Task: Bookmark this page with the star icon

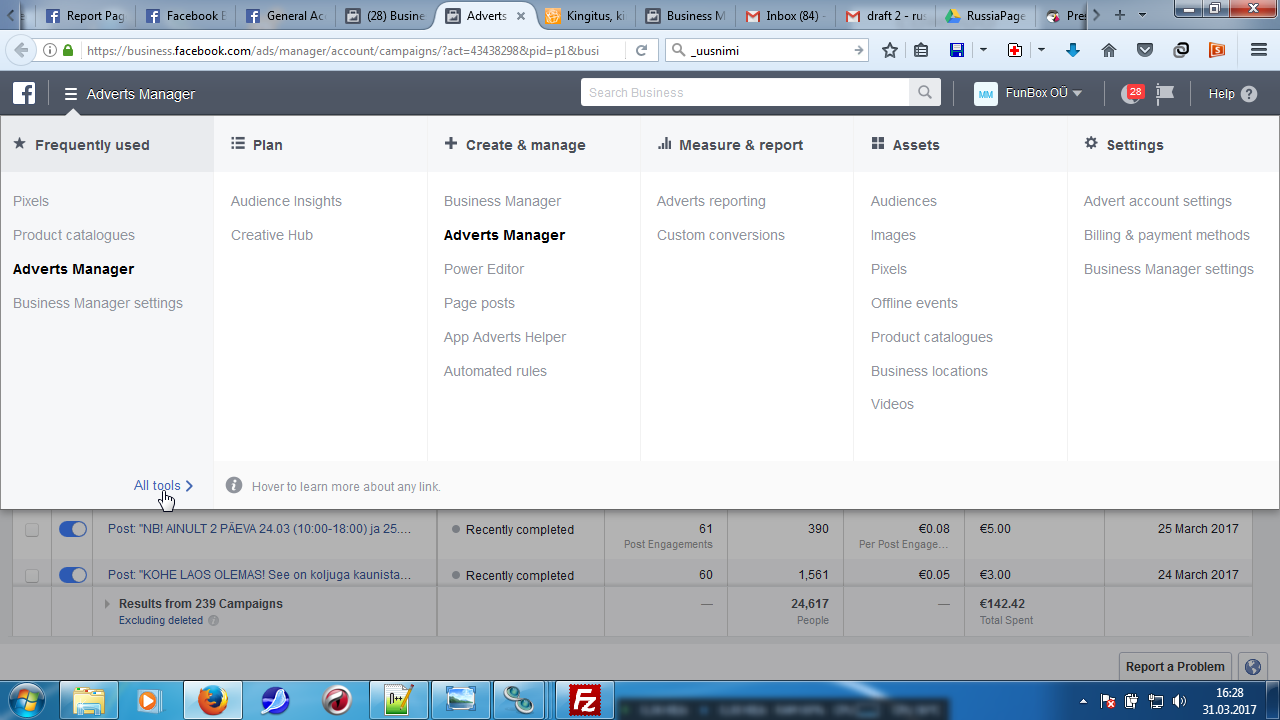Action: [x=890, y=50]
